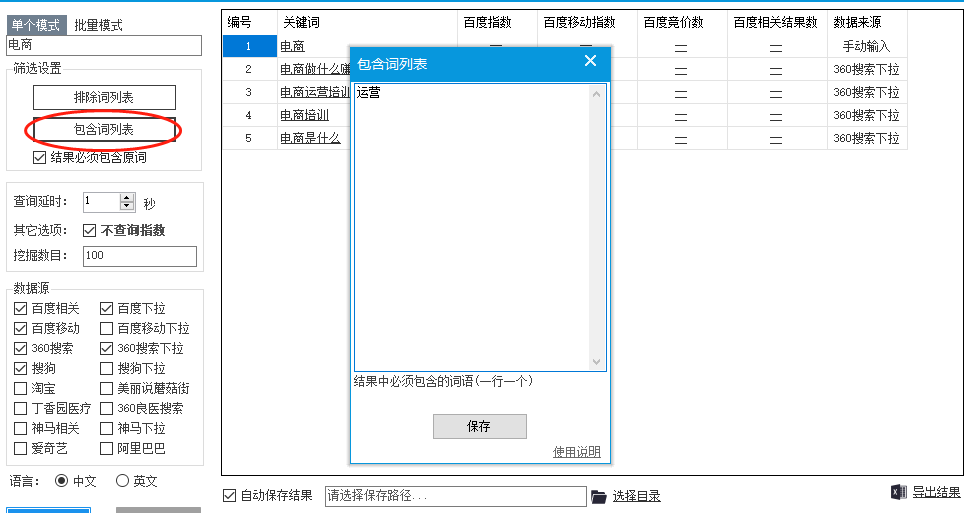Image resolution: width=964 pixels, height=513 pixels.
Task: Select 中文 language radio button
Action: (x=61, y=481)
